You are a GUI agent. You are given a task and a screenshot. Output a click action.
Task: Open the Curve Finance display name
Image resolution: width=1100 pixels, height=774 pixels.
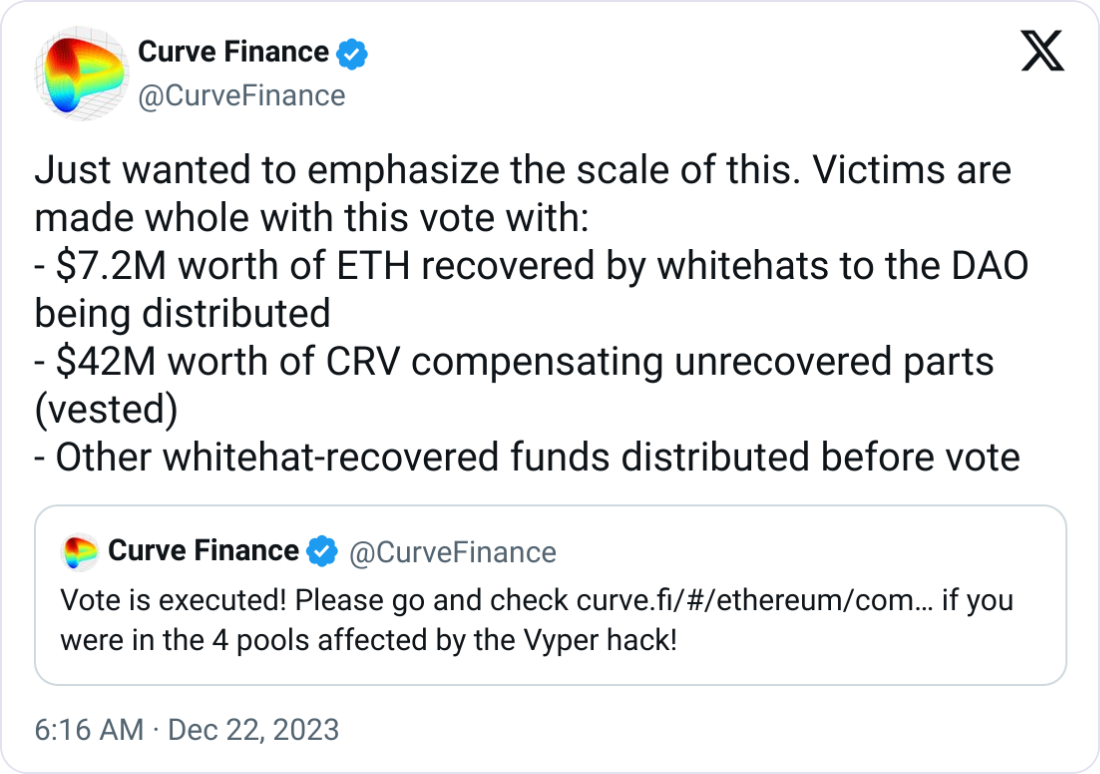(233, 52)
